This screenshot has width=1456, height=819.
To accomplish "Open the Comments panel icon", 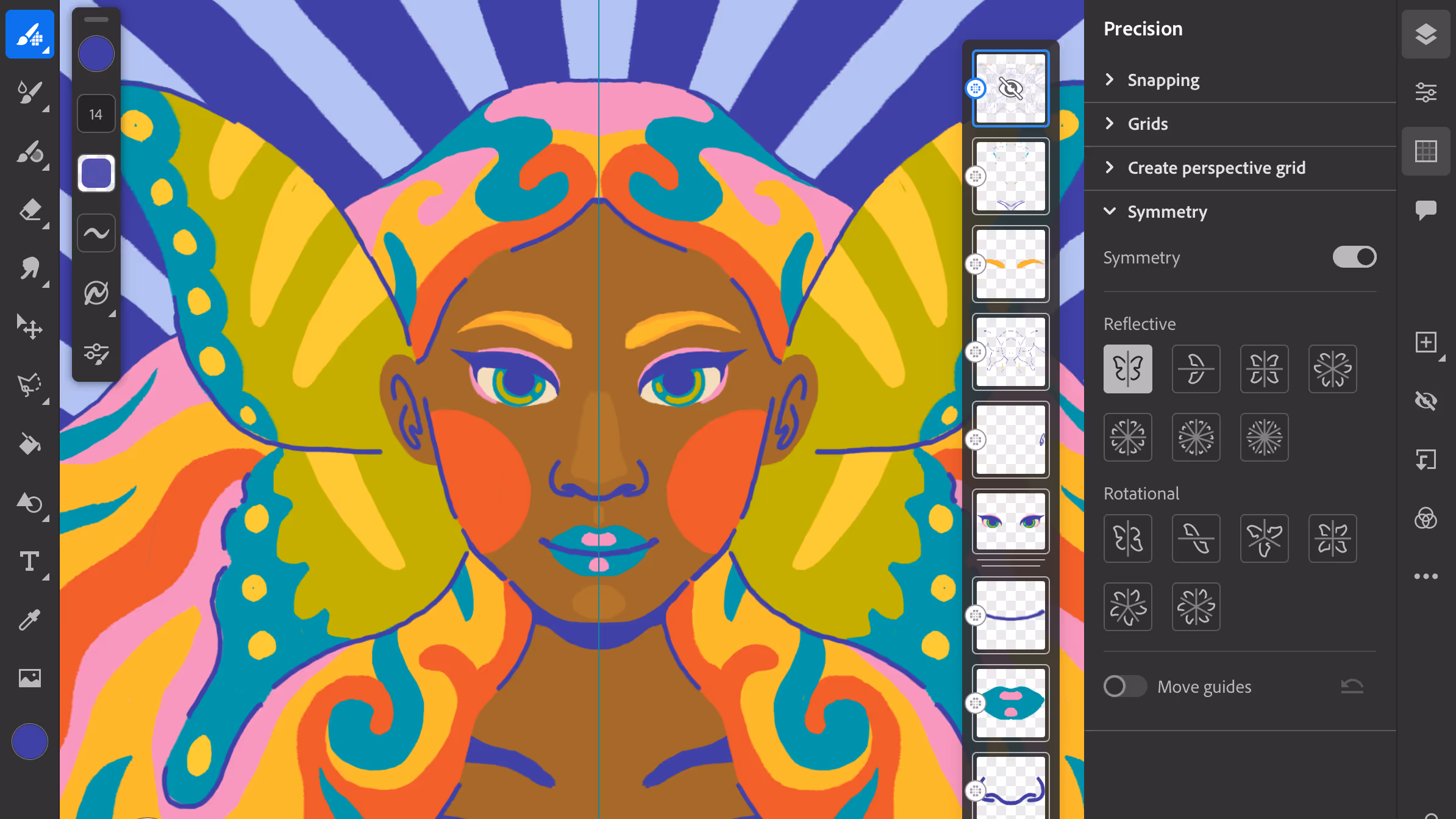I will [1426, 210].
